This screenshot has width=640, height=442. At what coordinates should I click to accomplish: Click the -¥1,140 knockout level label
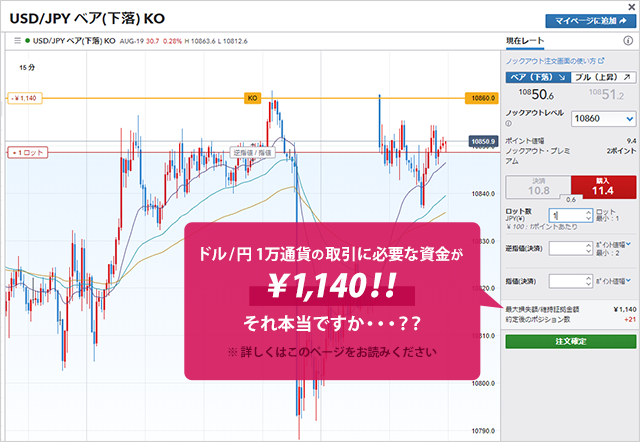click(x=24, y=98)
